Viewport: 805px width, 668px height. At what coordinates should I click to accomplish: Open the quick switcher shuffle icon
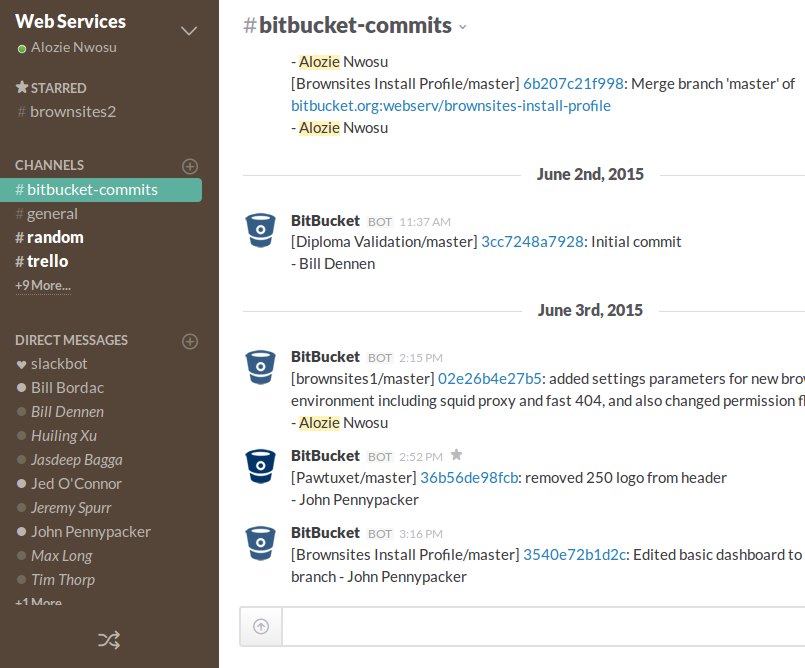(109, 640)
